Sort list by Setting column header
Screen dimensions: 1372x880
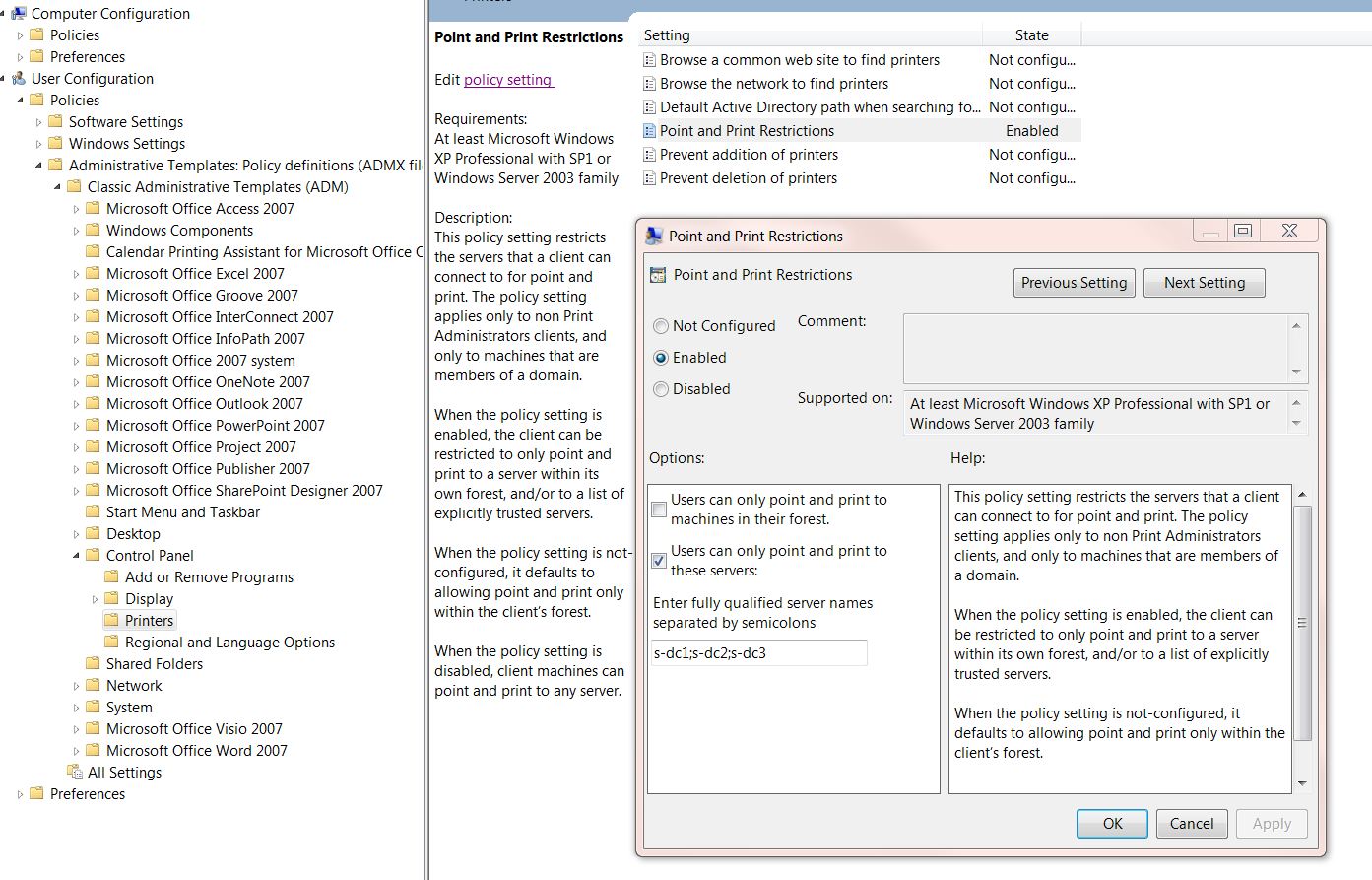(x=811, y=35)
